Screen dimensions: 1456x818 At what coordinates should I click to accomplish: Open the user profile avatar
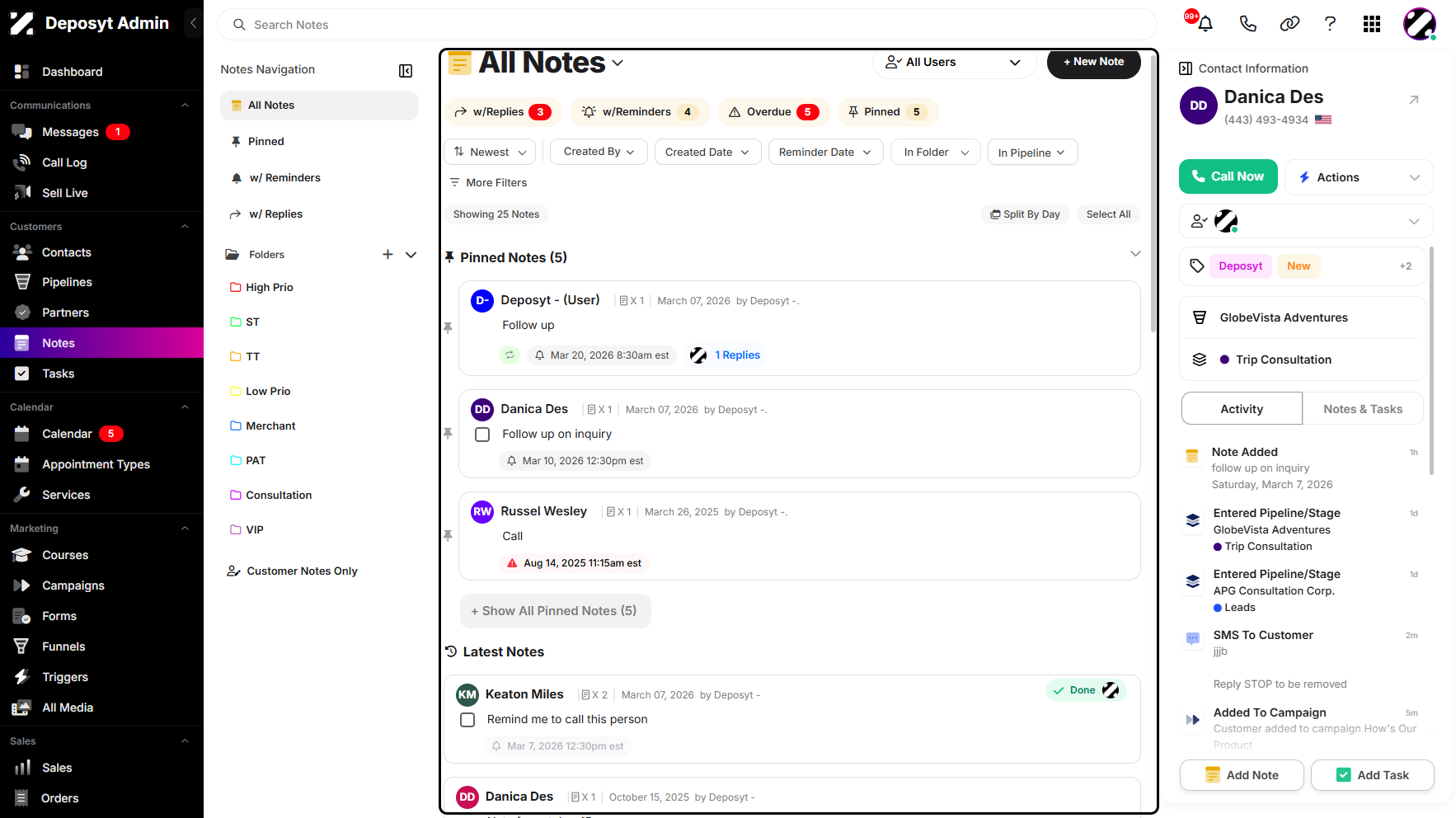1420,24
